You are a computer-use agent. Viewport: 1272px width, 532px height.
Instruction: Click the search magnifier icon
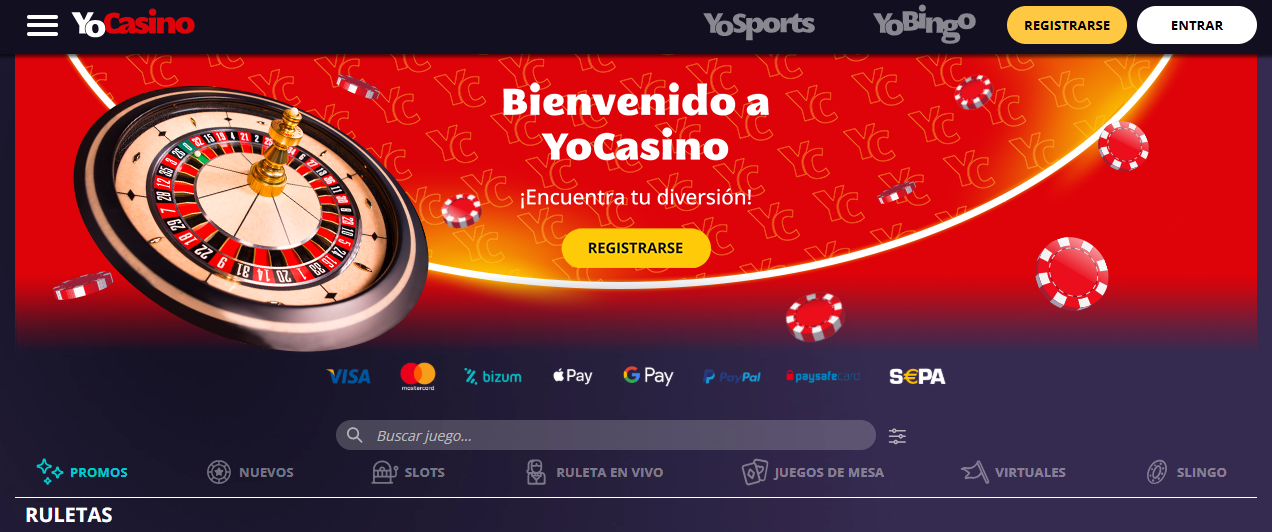coord(354,435)
